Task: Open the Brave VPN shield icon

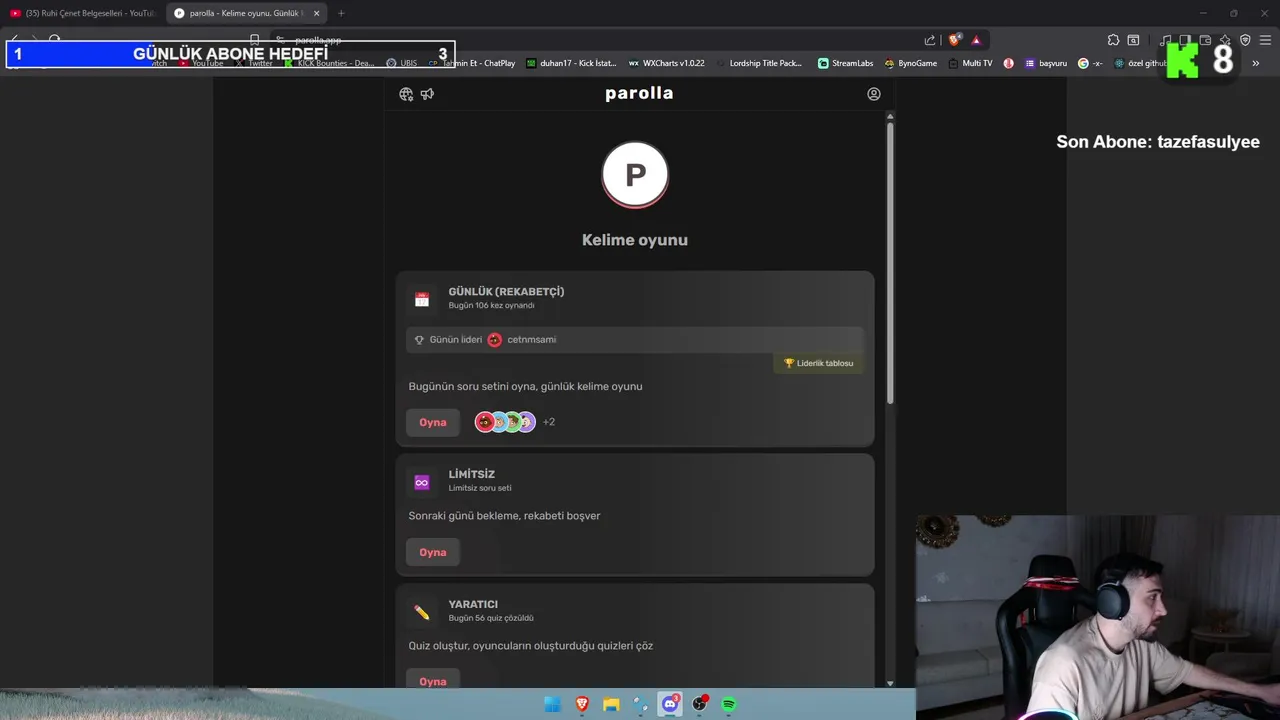Action: (1245, 40)
